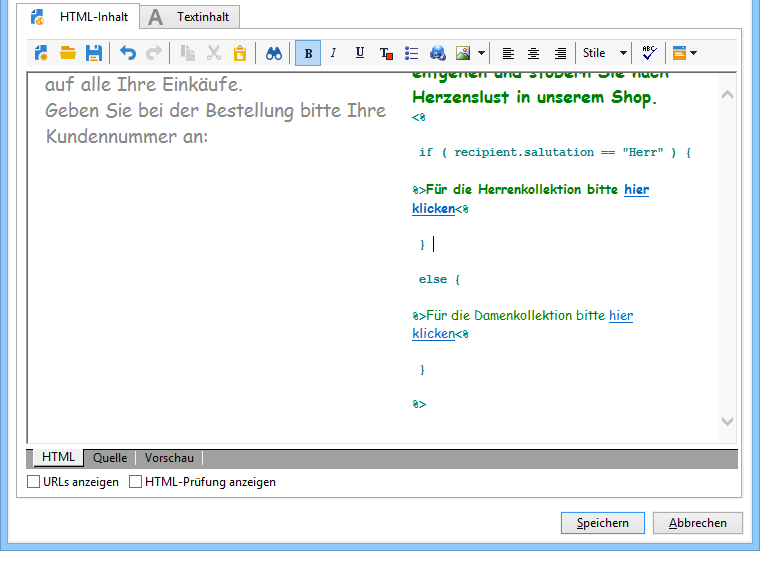Click scrollbar up arrow in editor
The image size is (777, 563).
tap(727, 95)
